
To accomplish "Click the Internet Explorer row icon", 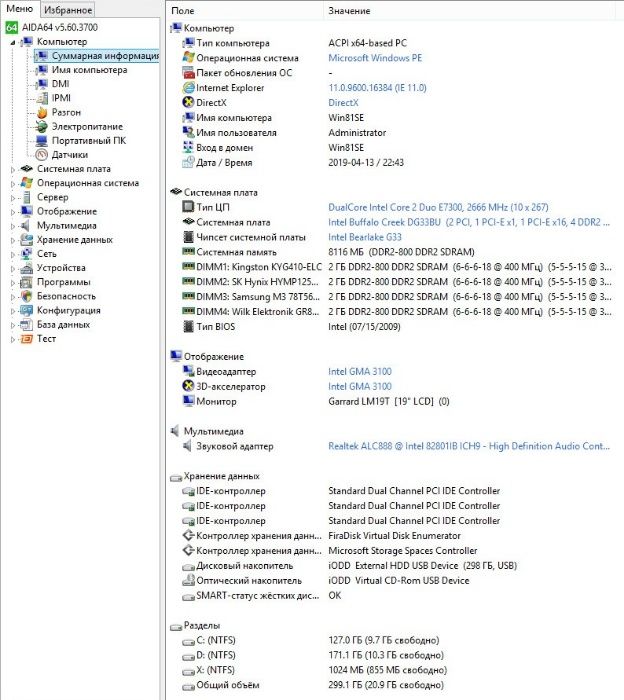I will 188,88.
